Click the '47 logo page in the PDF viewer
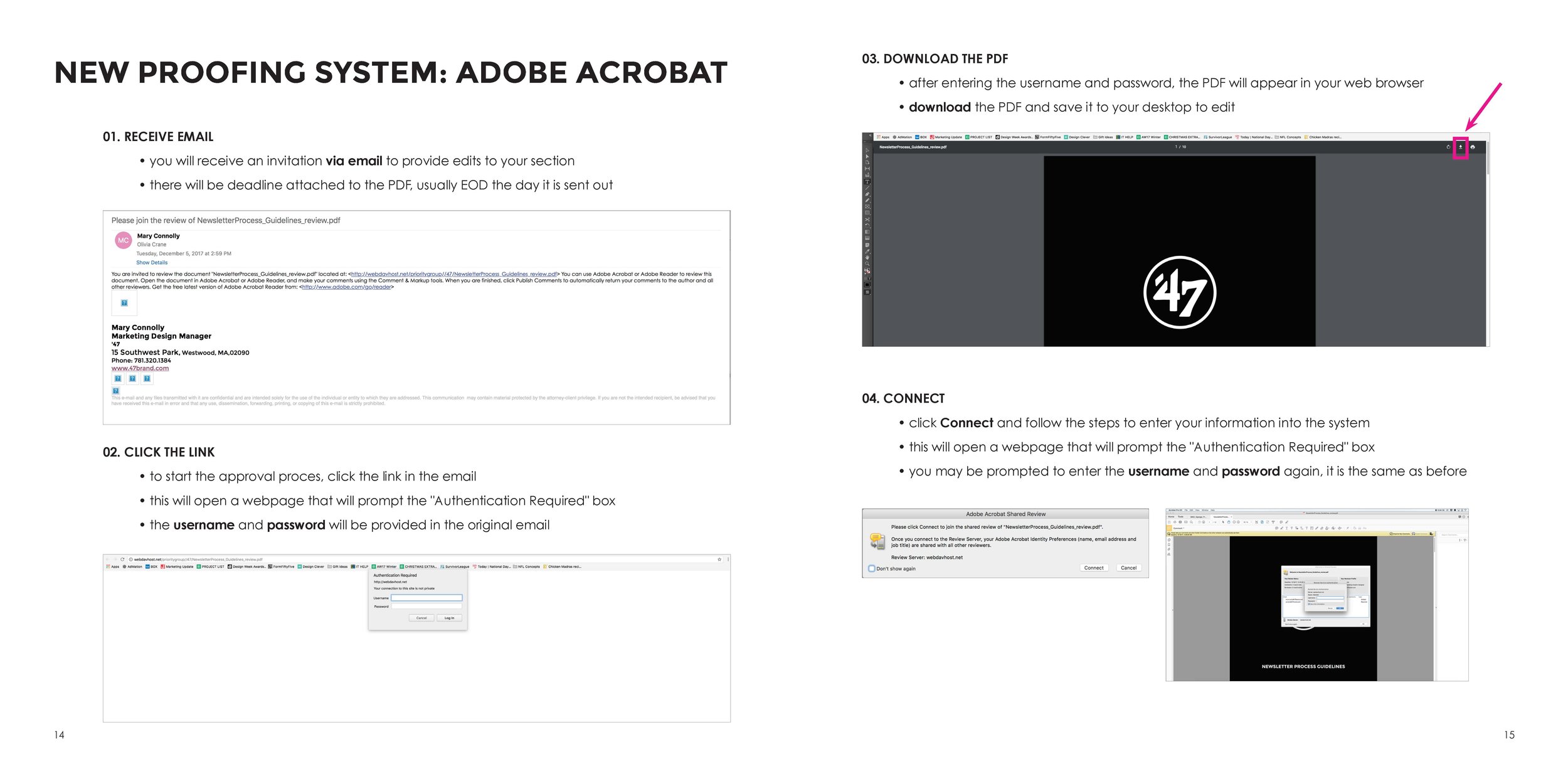Image resolution: width=1568 pixels, height=784 pixels. pos(1179,251)
